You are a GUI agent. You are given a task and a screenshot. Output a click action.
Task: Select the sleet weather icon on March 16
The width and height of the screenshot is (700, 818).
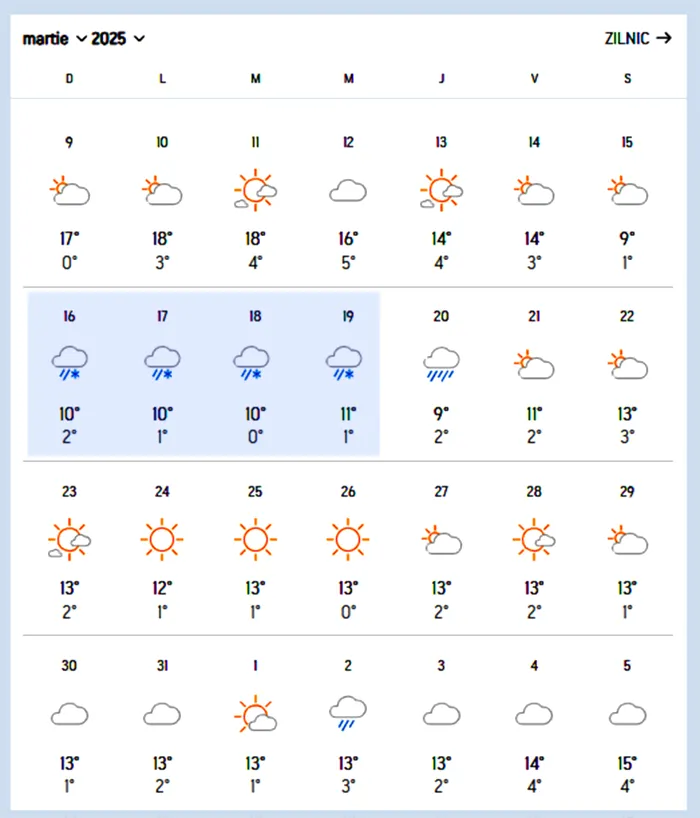coord(69,365)
